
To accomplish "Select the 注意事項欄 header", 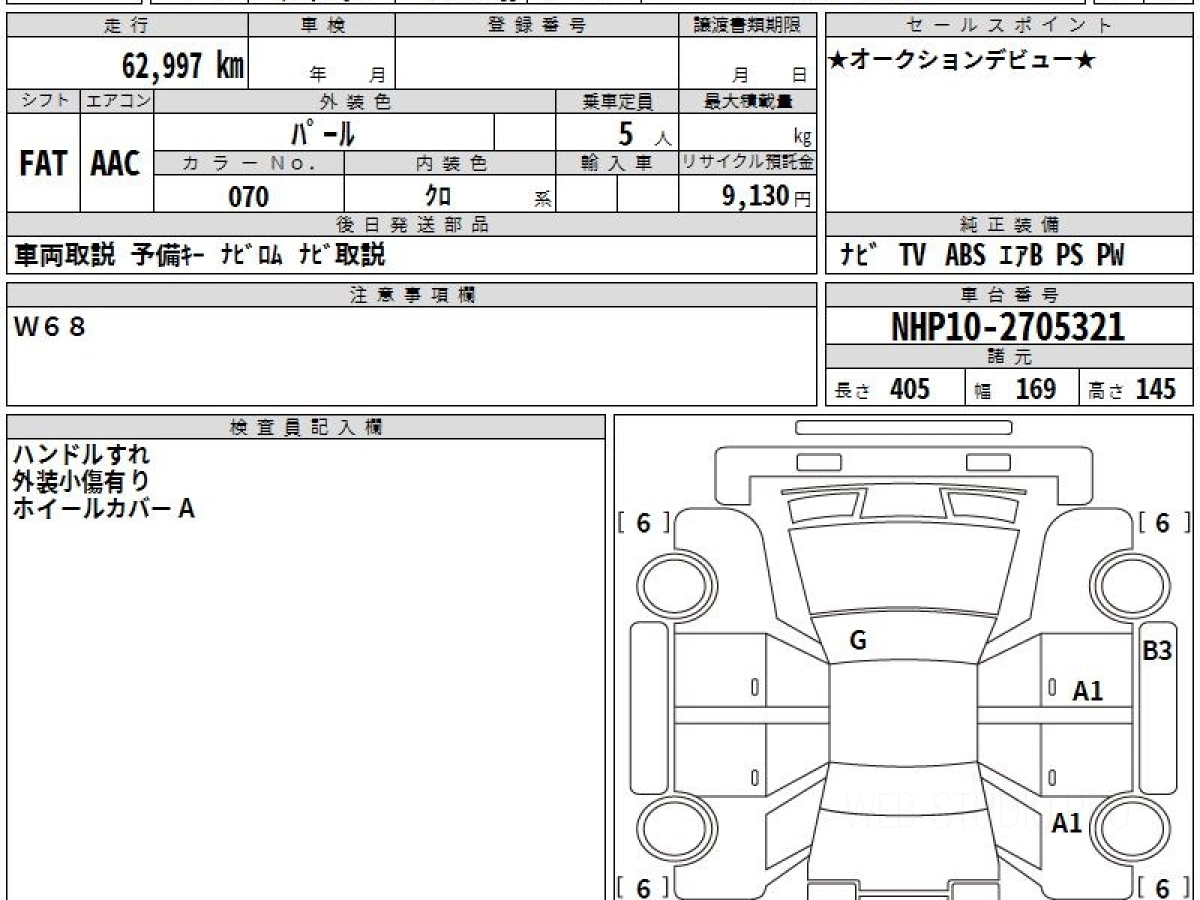I will 412,295.
